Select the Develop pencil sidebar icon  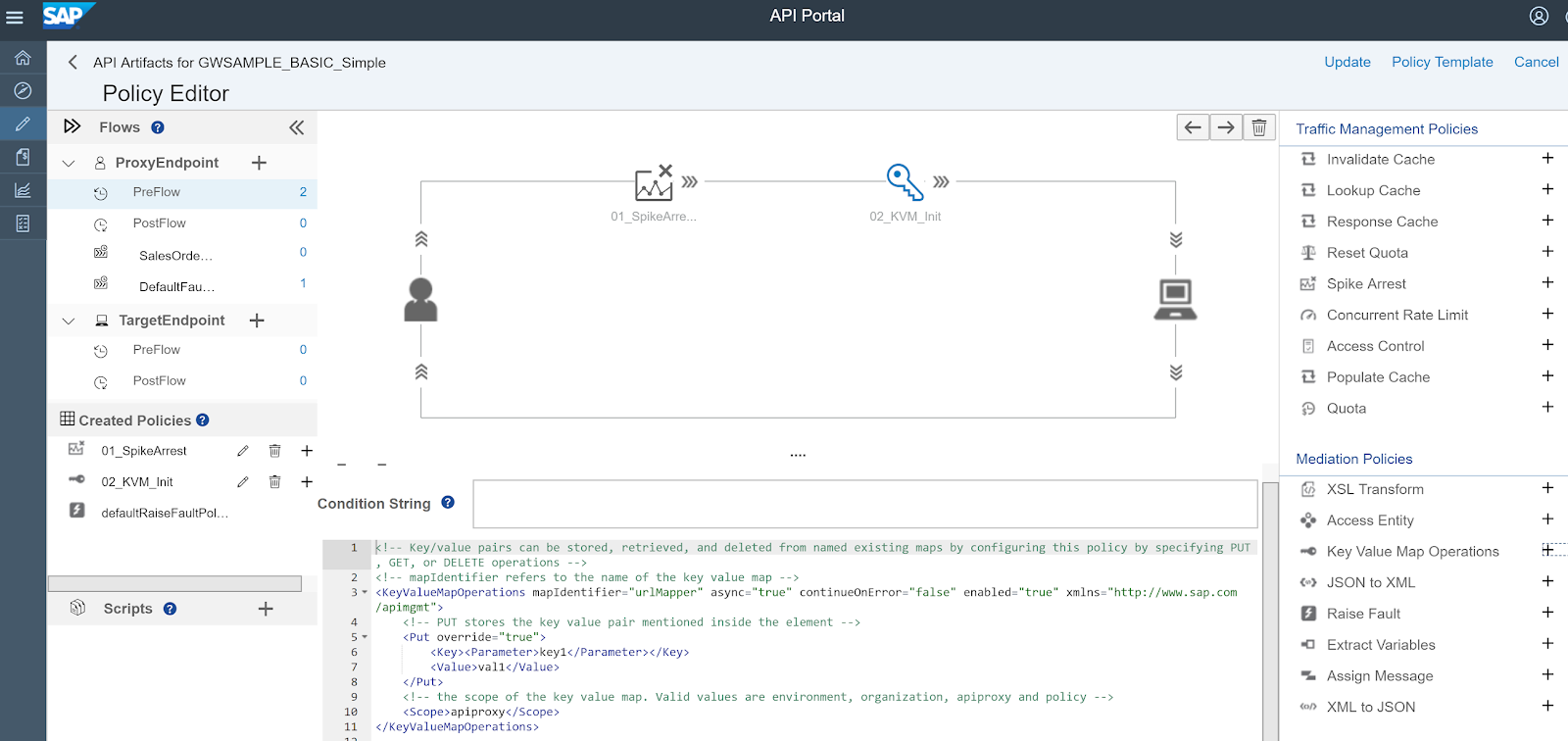(x=23, y=123)
